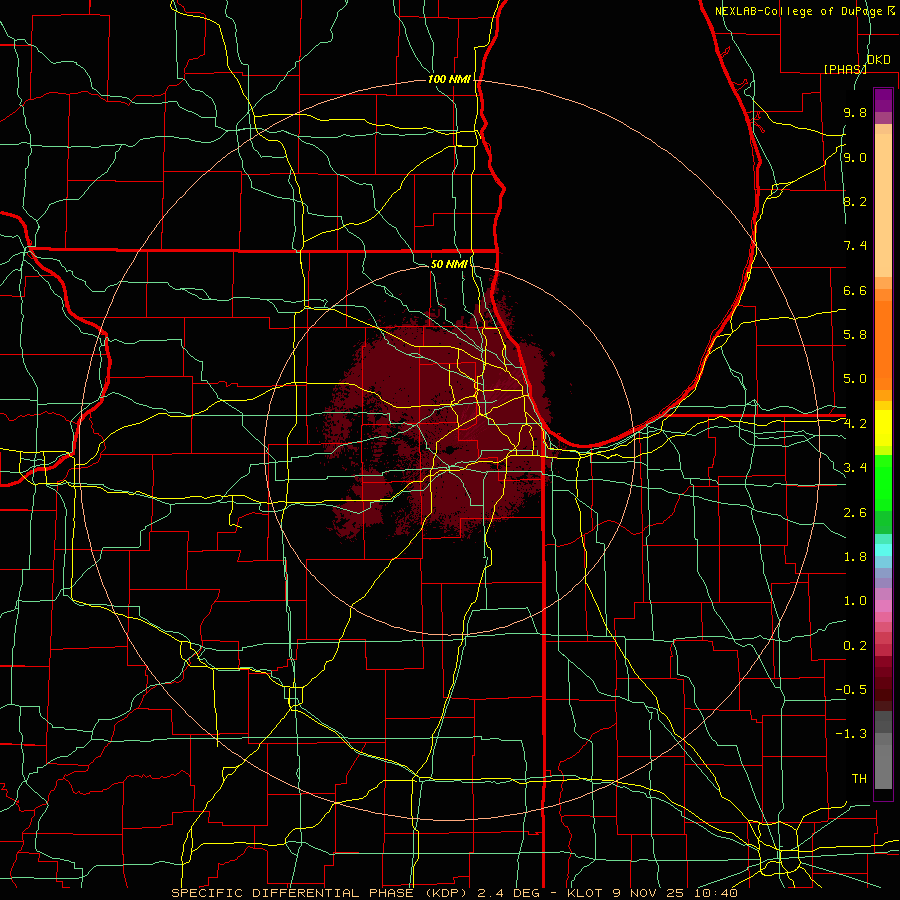The image size is (900, 900).
Task: Select the 7.4 value on the color scale
Action: coord(855,246)
